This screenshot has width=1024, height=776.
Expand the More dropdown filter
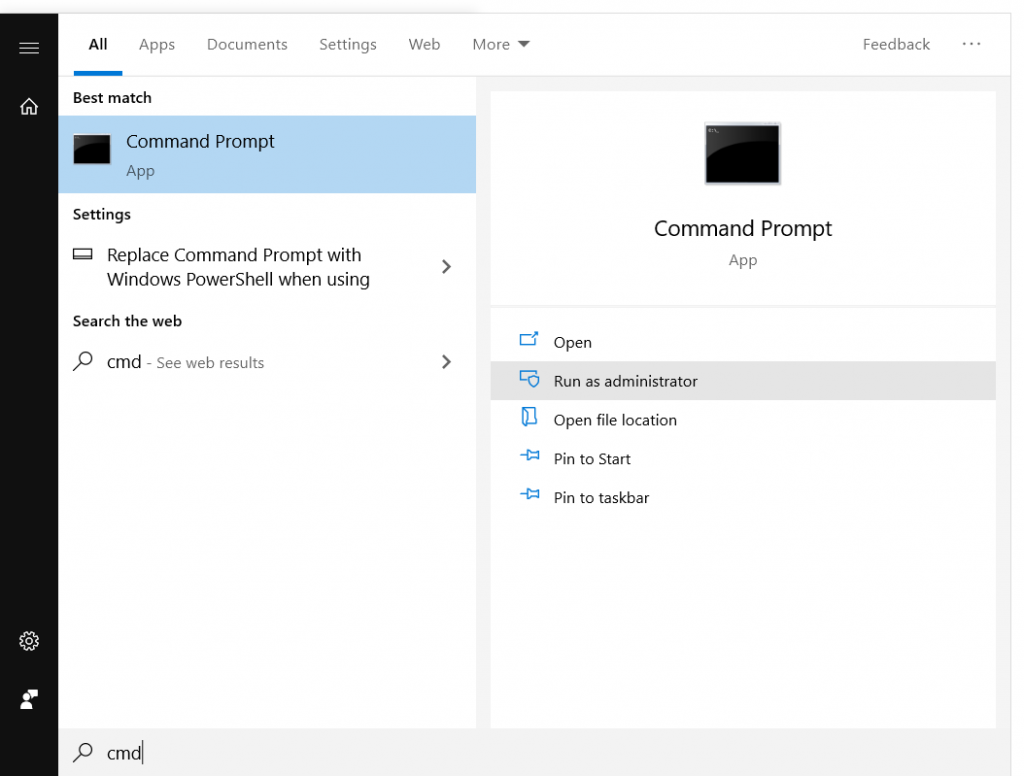pyautogui.click(x=501, y=44)
